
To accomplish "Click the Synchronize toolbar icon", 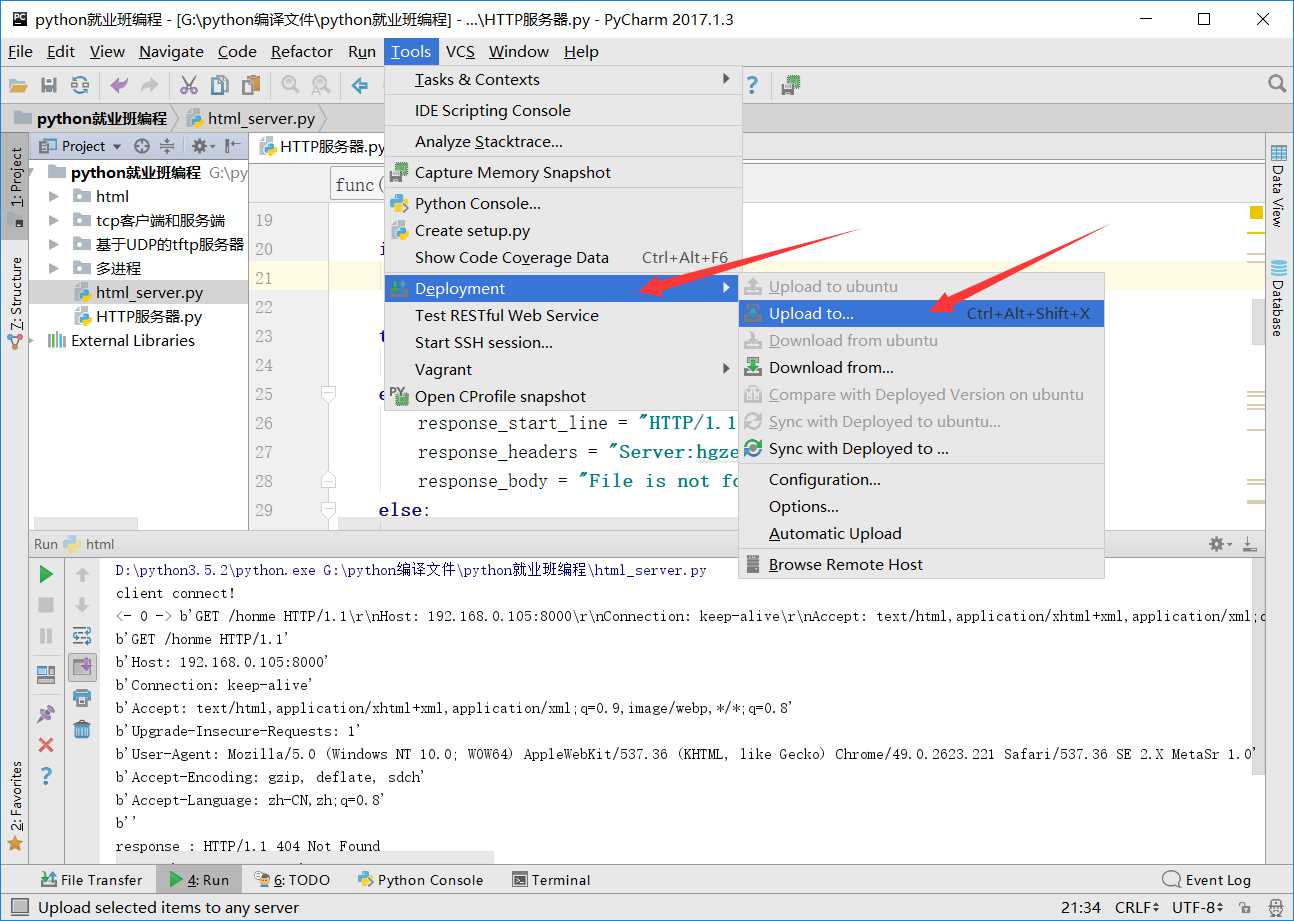I will point(80,86).
